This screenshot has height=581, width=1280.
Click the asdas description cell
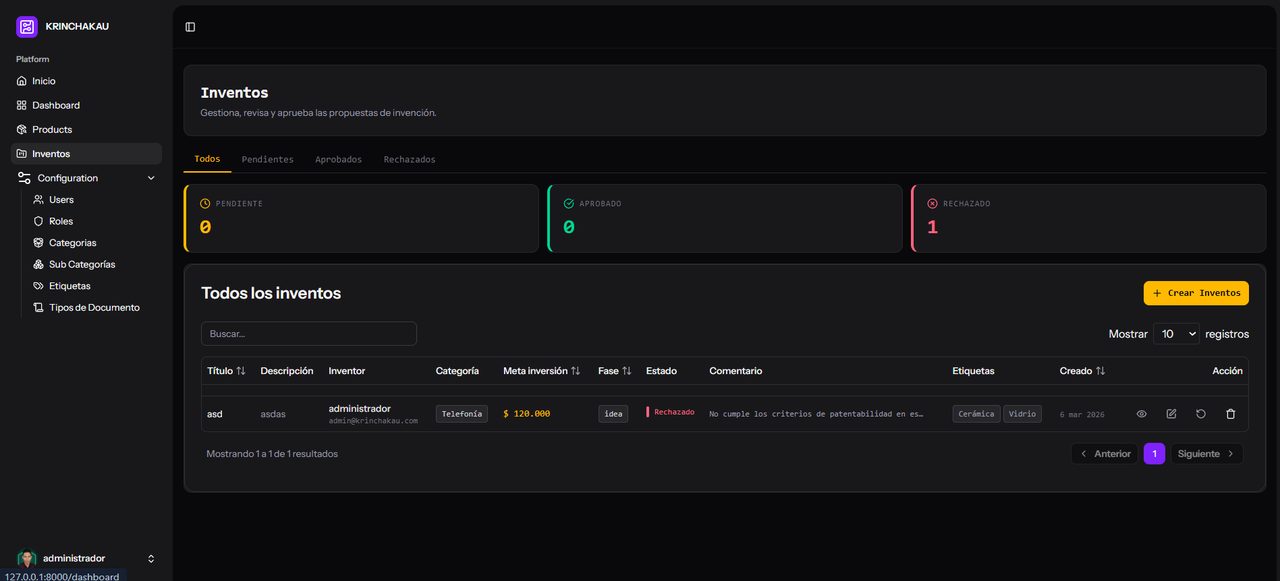273,414
